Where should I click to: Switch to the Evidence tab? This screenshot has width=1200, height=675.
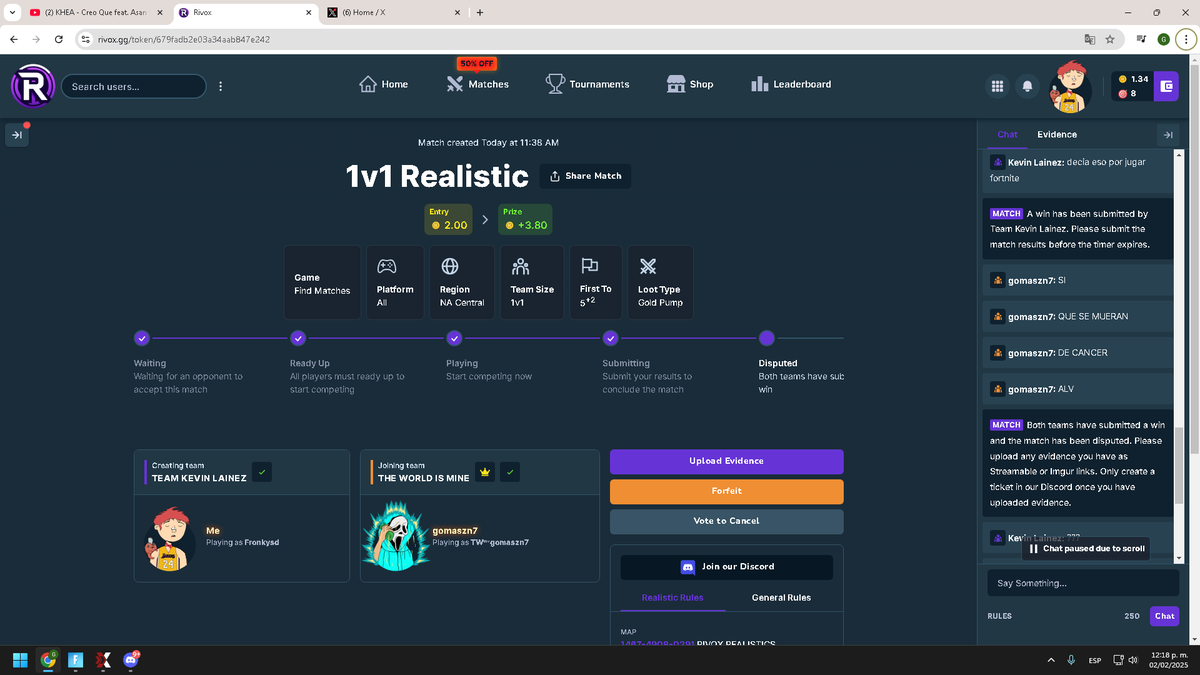tap(1057, 134)
